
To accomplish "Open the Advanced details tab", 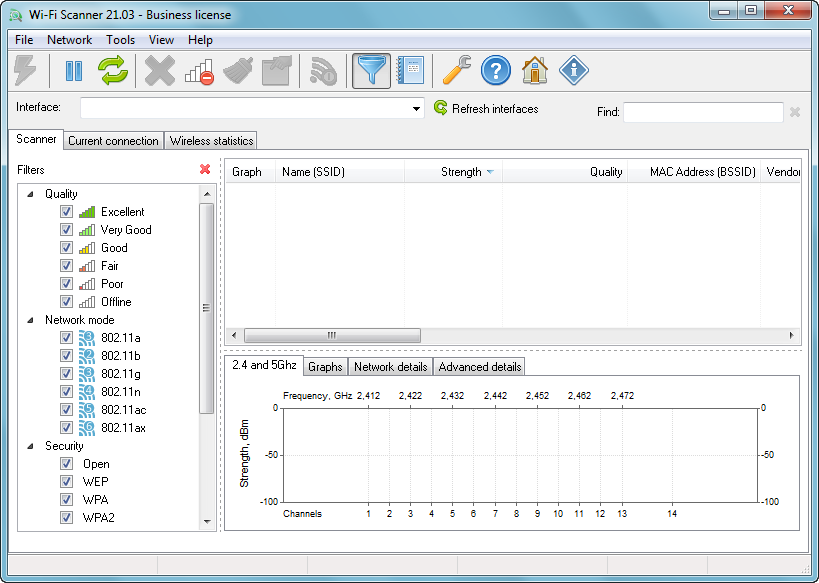I will (479, 367).
